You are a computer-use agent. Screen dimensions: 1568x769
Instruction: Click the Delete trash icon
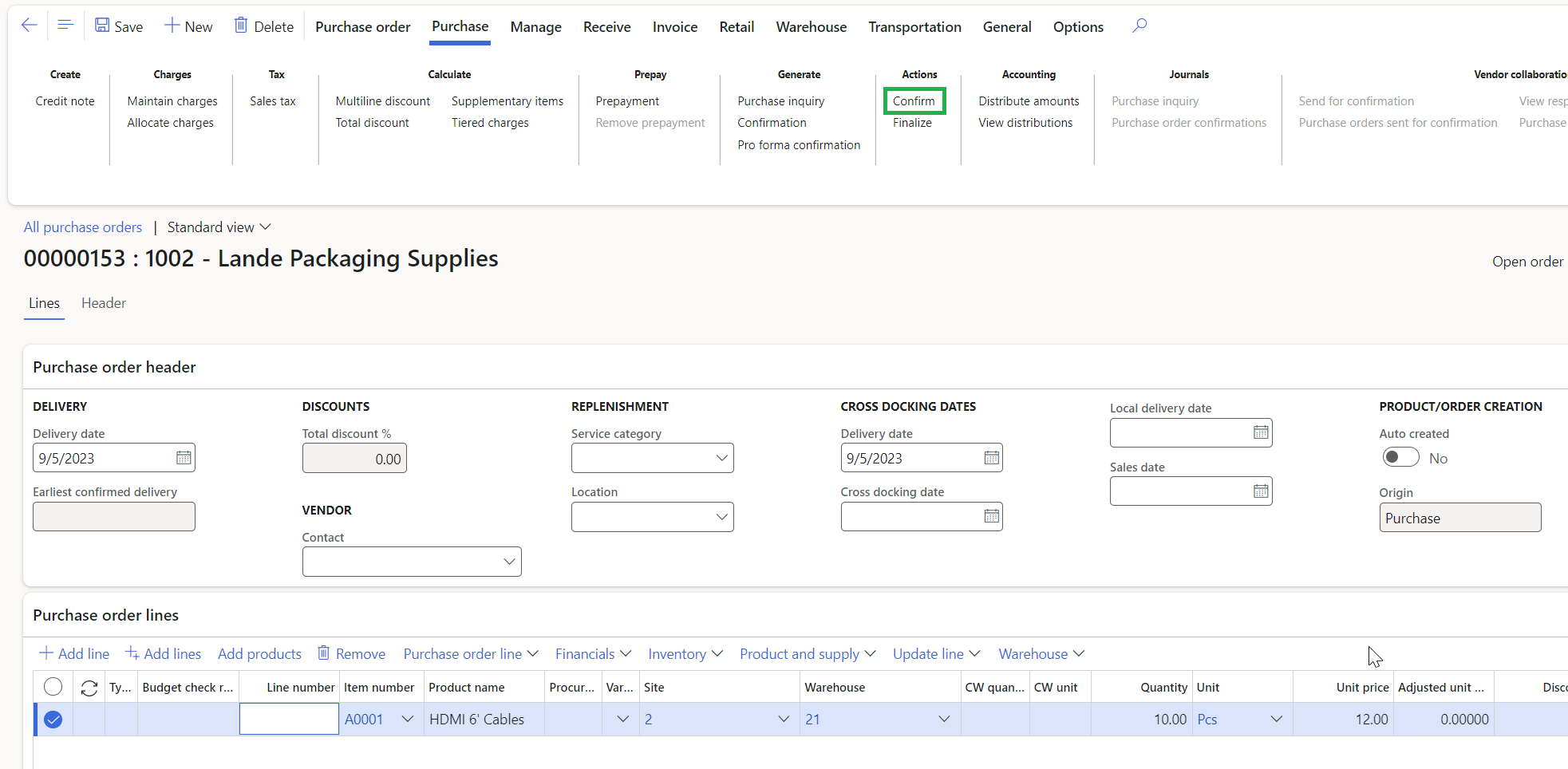click(x=242, y=25)
